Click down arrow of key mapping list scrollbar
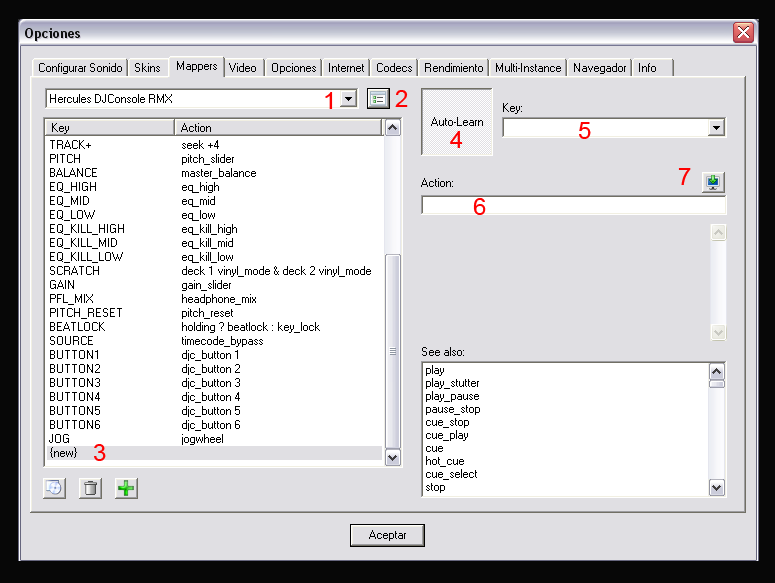 click(x=392, y=458)
